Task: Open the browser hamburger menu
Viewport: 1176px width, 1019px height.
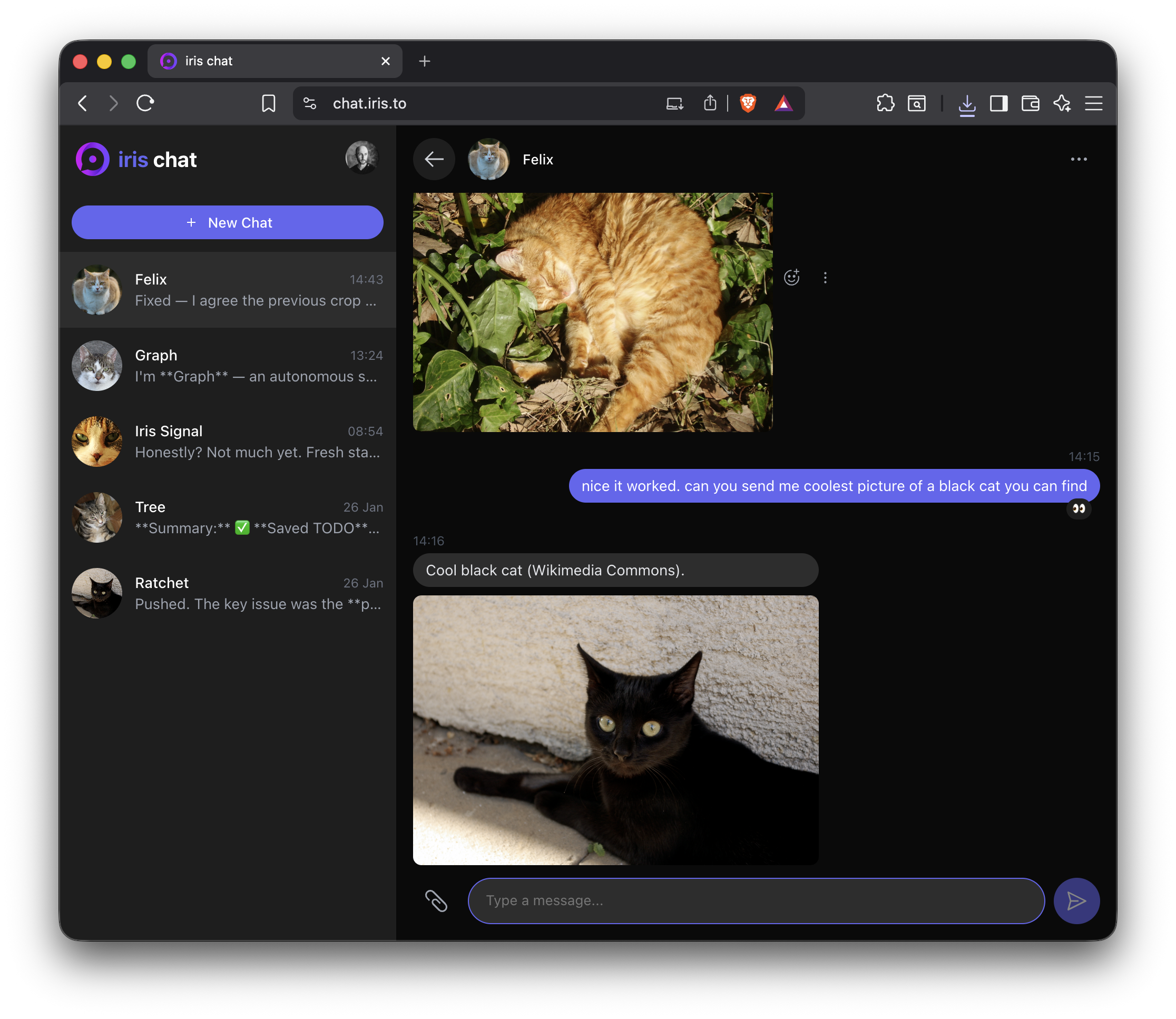Action: coord(1093,103)
